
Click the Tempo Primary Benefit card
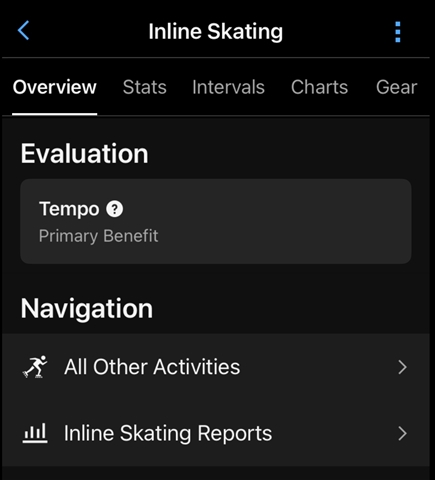pyautogui.click(x=216, y=221)
